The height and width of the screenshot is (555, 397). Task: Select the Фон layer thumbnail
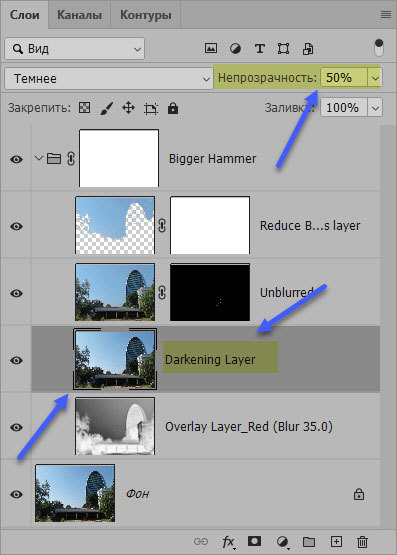coord(75,493)
